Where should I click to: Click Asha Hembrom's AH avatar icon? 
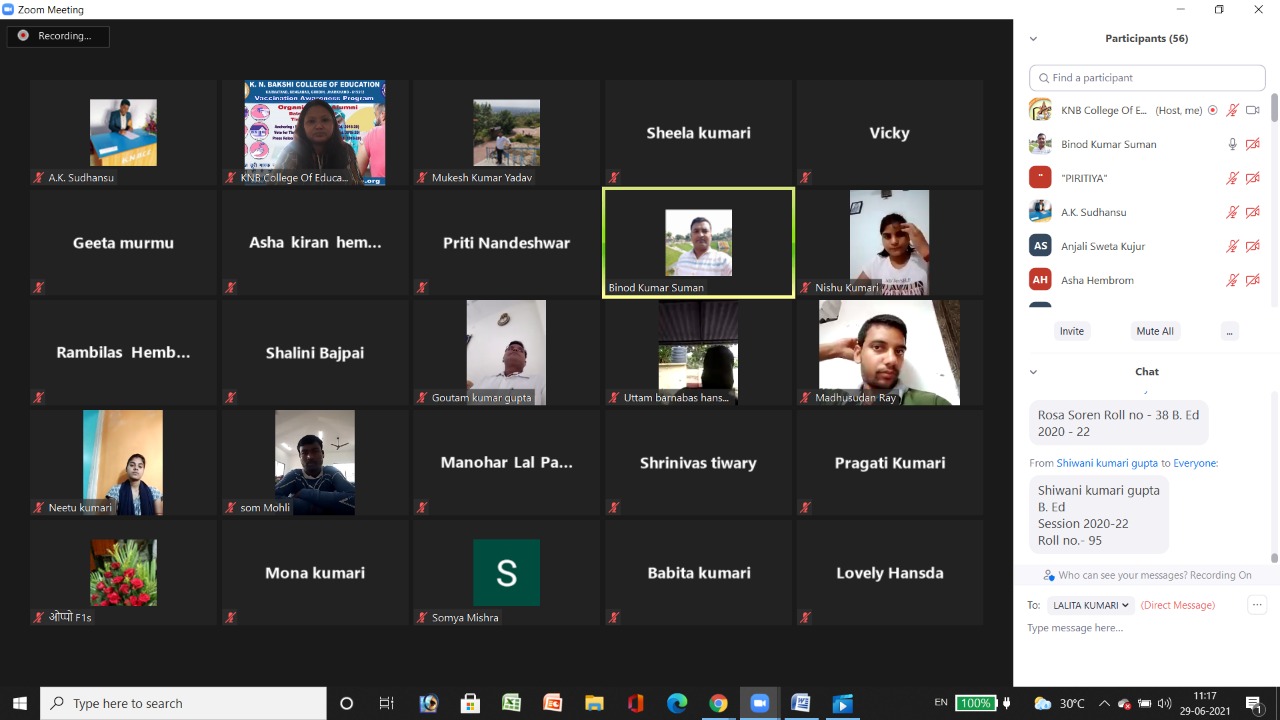pyautogui.click(x=1040, y=280)
